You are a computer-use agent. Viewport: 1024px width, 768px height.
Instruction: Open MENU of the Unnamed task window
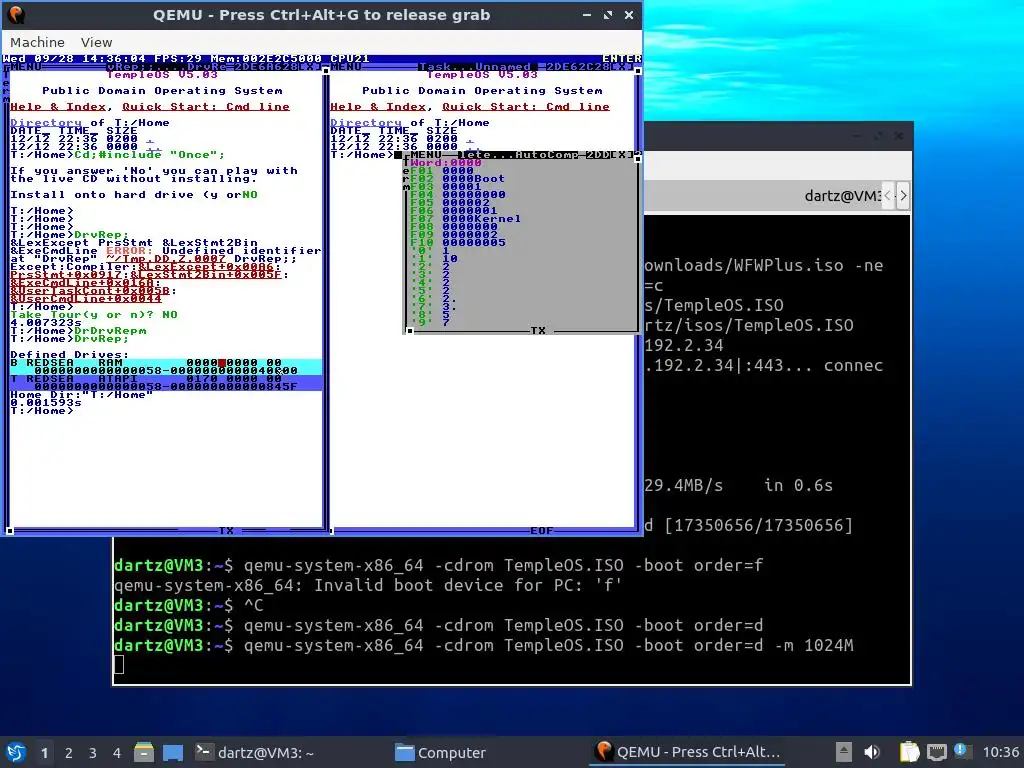pyautogui.click(x=346, y=67)
